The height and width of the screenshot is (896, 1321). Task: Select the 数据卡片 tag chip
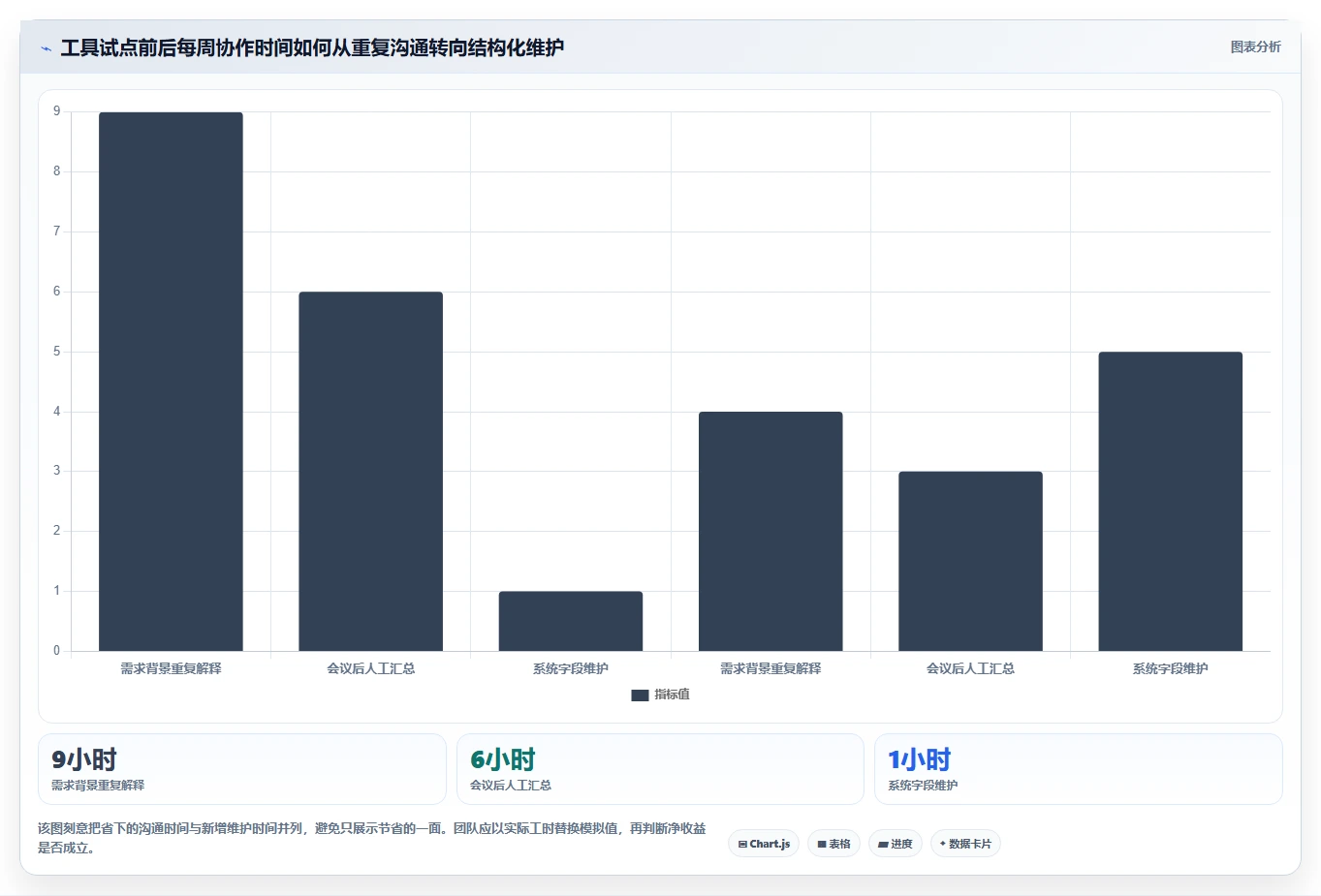pos(965,844)
